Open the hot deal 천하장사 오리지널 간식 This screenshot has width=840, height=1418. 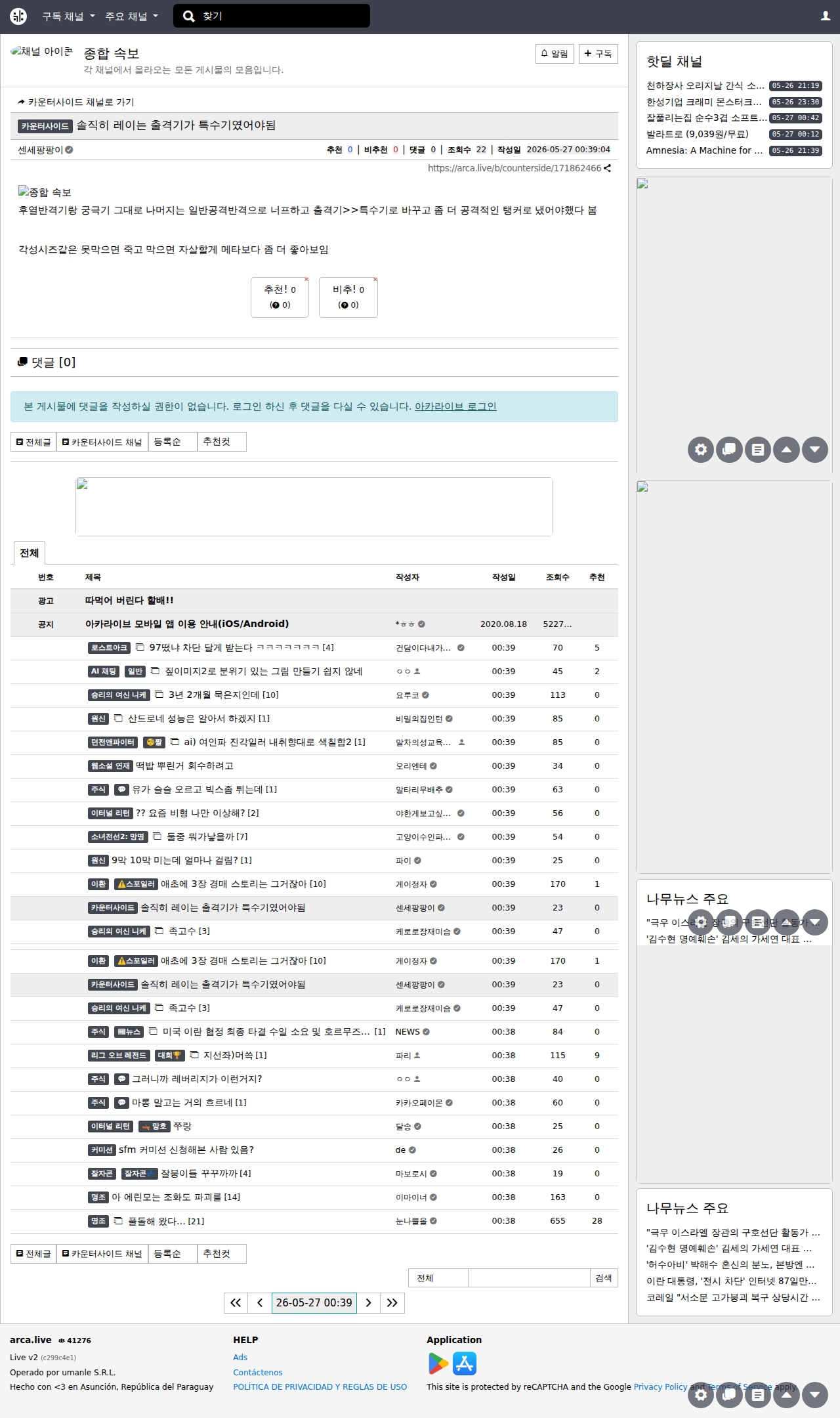(705, 85)
